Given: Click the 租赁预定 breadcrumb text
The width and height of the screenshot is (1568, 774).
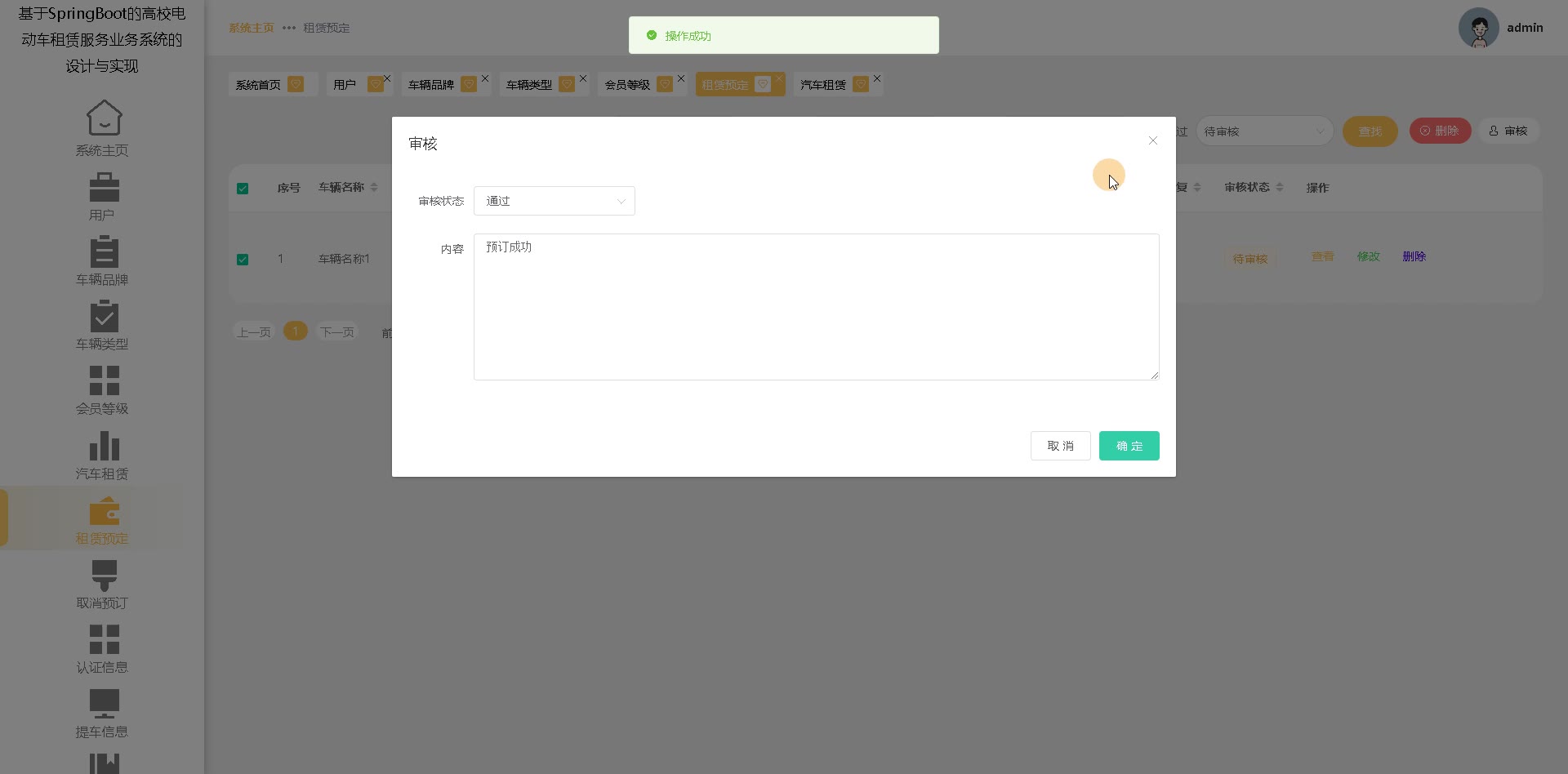Looking at the screenshot, I should click(327, 28).
